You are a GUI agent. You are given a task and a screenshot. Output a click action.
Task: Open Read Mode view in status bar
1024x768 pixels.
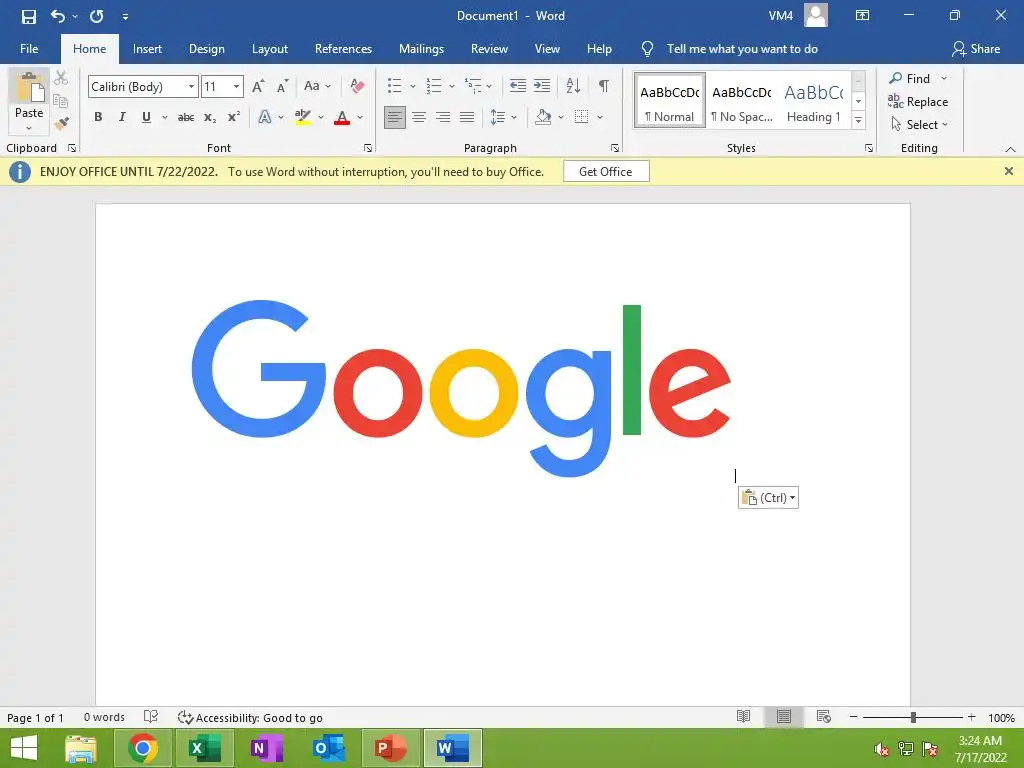pos(743,716)
